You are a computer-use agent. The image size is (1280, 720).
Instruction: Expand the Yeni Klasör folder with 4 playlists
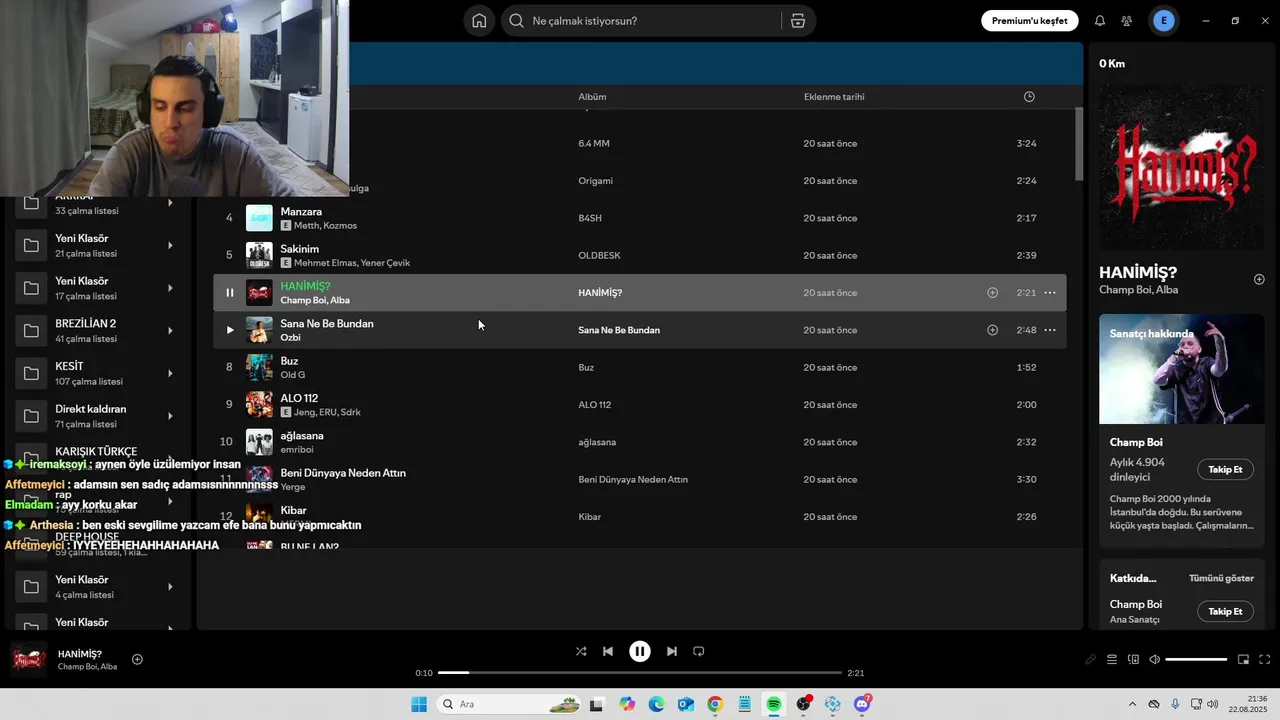pyautogui.click(x=170, y=586)
